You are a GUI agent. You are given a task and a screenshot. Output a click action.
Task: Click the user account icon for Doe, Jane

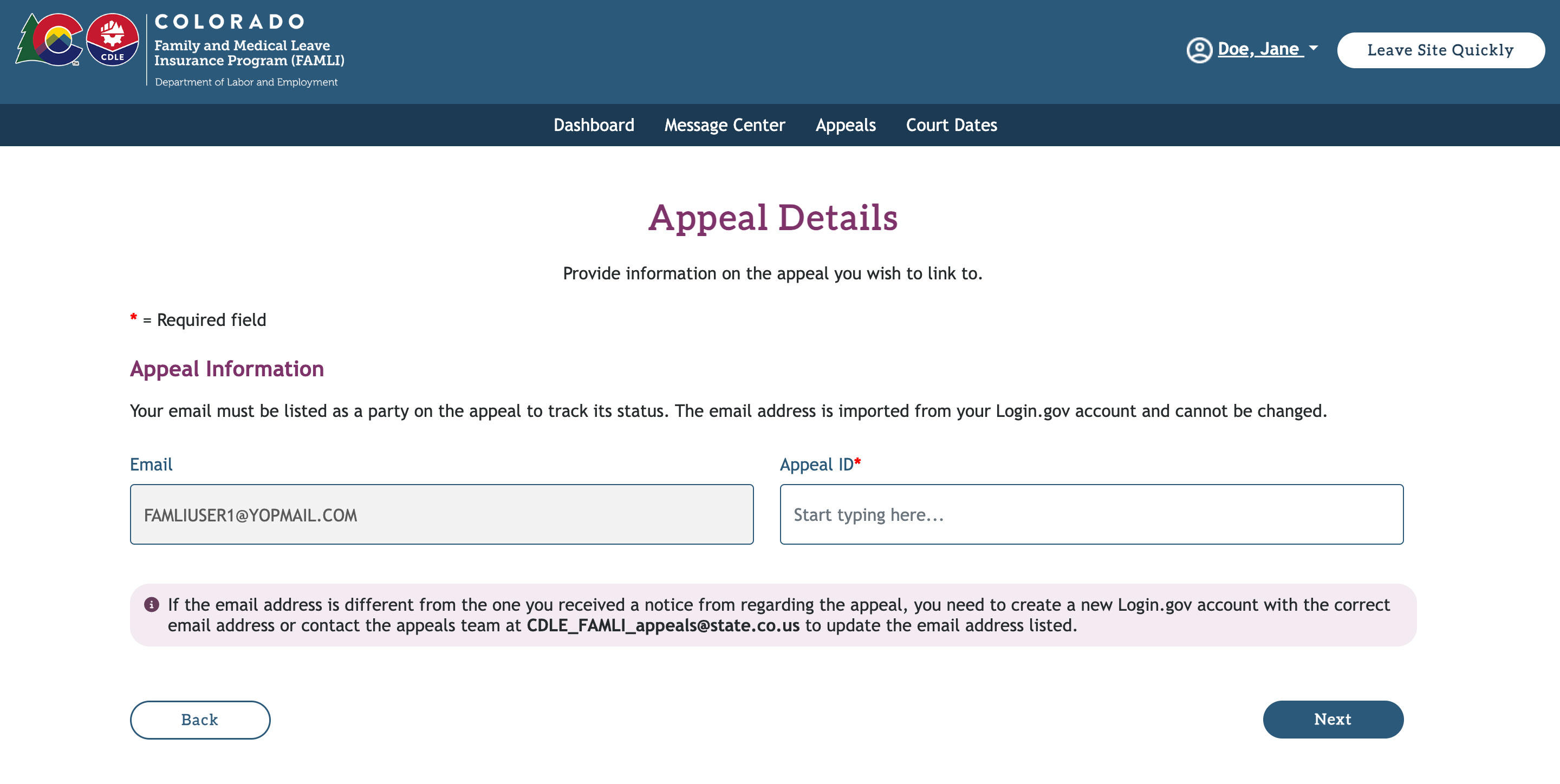[x=1197, y=49]
